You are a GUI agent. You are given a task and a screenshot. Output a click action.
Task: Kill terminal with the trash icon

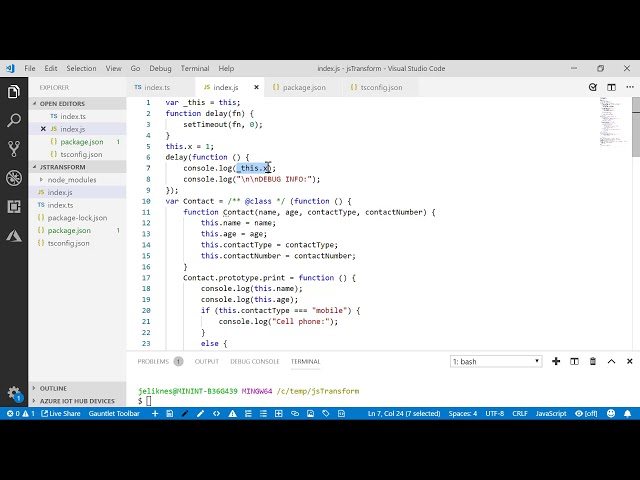tap(593, 361)
